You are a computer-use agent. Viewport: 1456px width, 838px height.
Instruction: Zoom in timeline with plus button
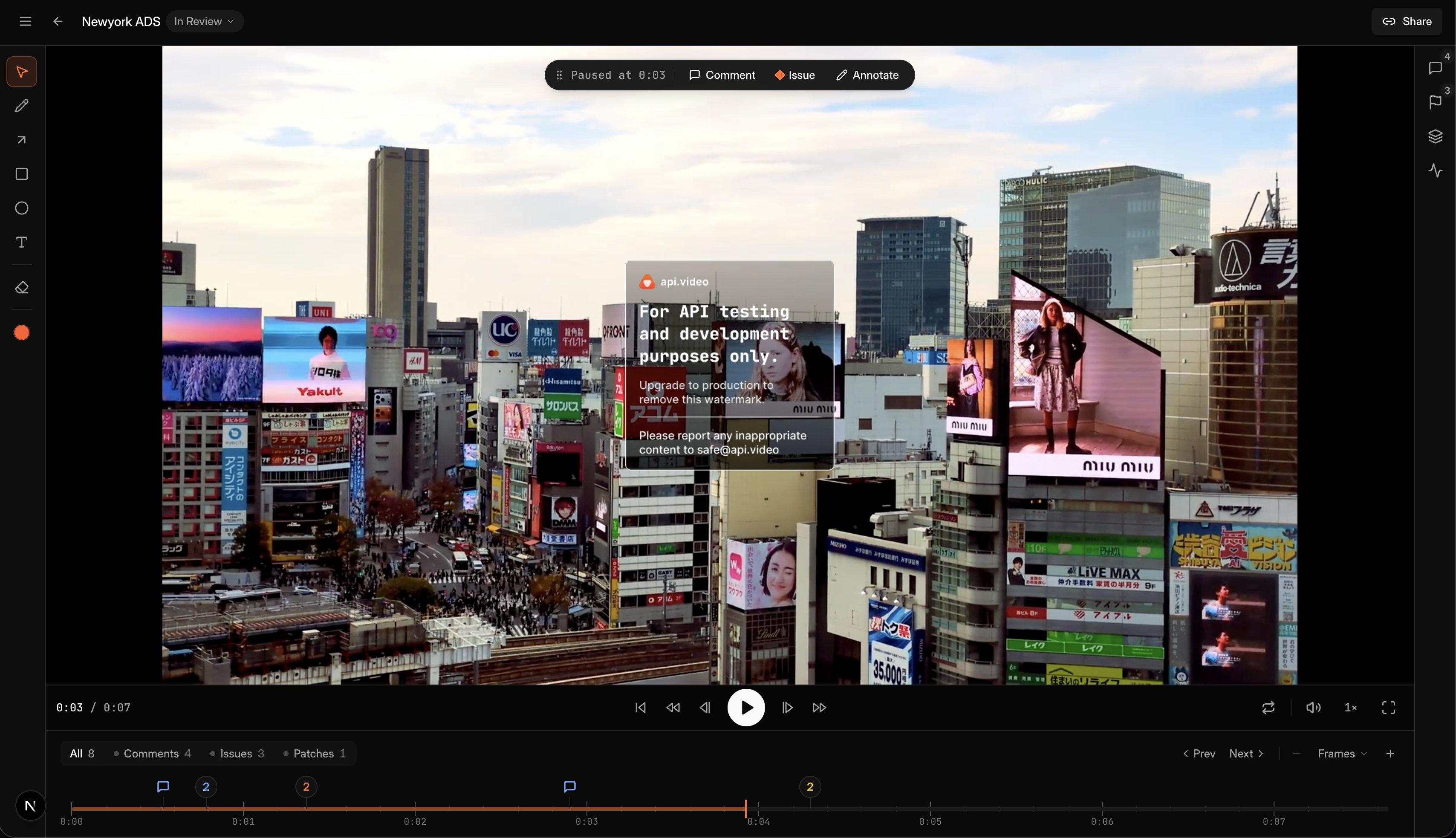(x=1390, y=754)
